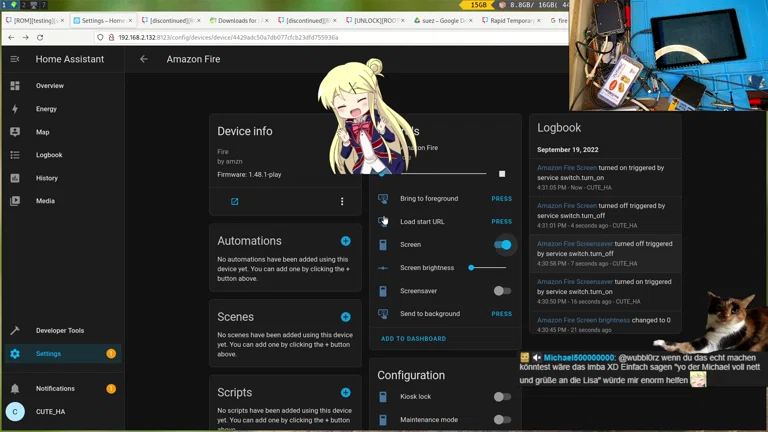Open device configuration URL external-link icon
This screenshot has height=432, width=768.
tap(235, 201)
